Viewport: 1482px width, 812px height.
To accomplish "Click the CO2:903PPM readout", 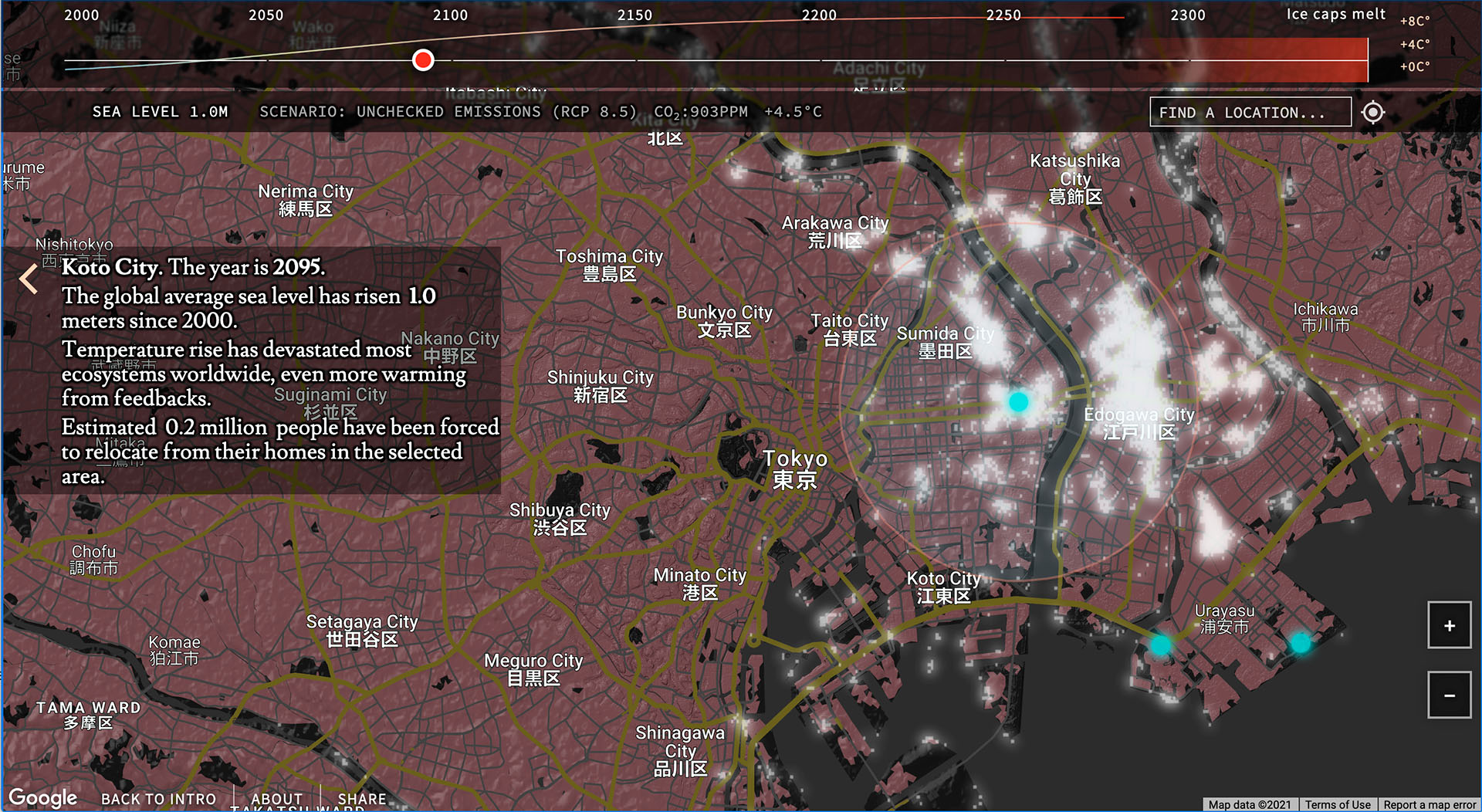I will point(701,113).
